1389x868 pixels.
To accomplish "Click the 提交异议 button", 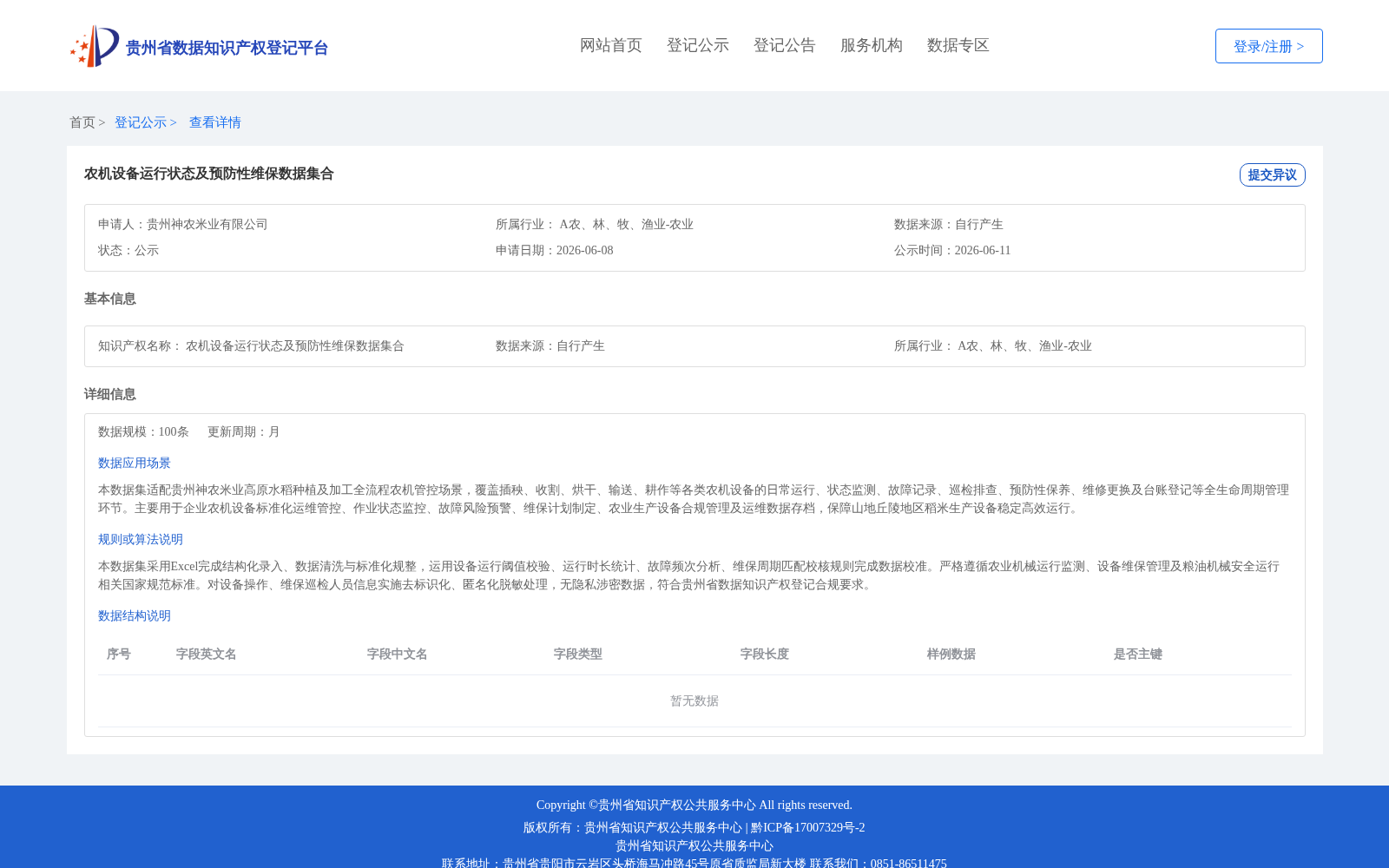I will [1272, 174].
